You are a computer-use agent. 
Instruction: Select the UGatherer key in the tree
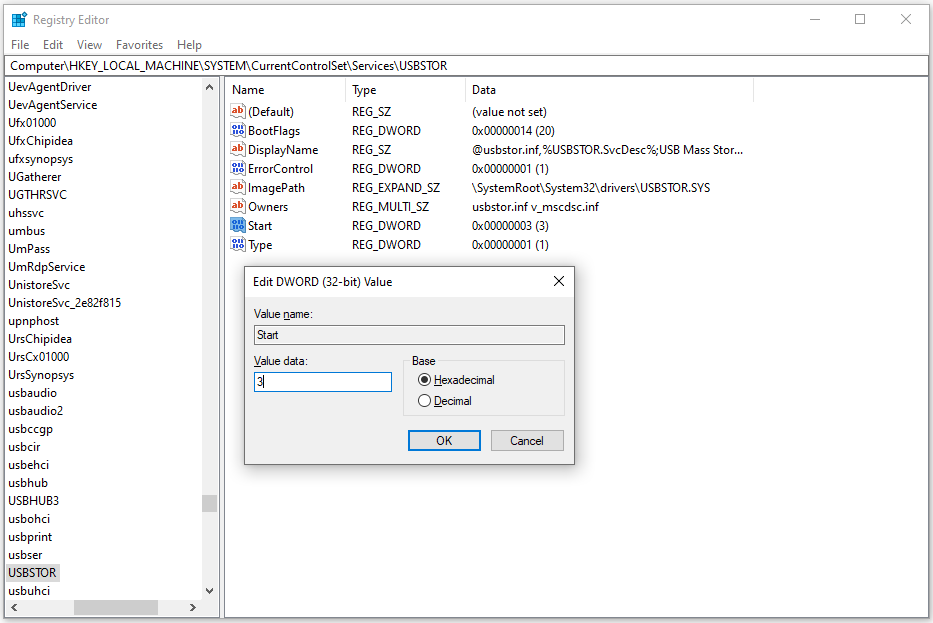pos(35,177)
